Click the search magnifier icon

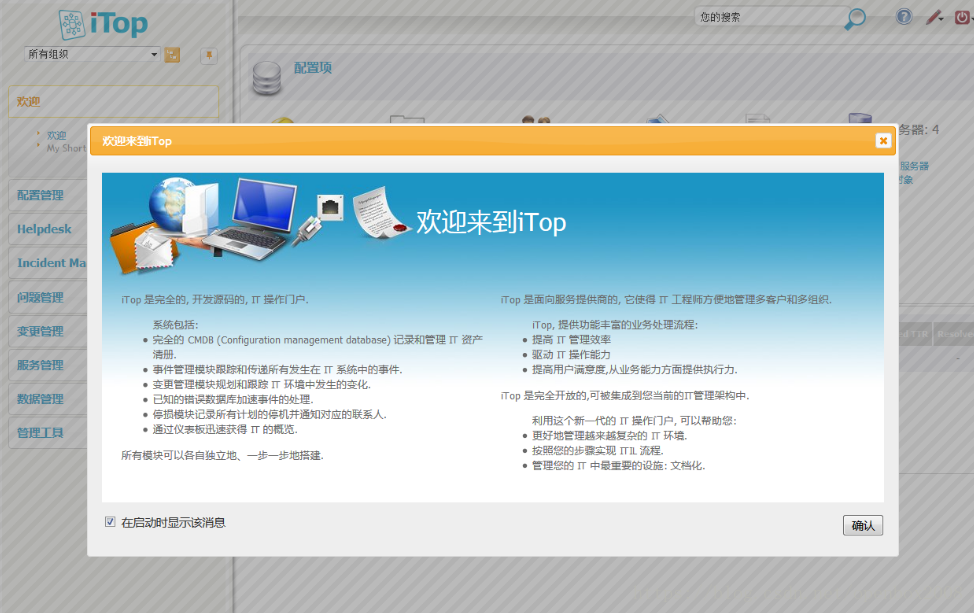coord(855,19)
